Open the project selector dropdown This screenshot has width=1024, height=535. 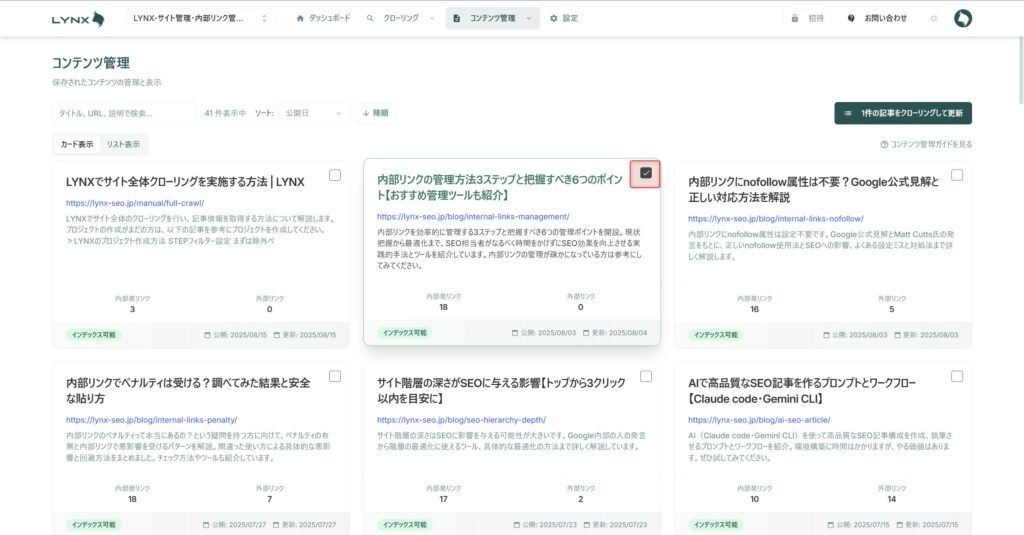202,18
